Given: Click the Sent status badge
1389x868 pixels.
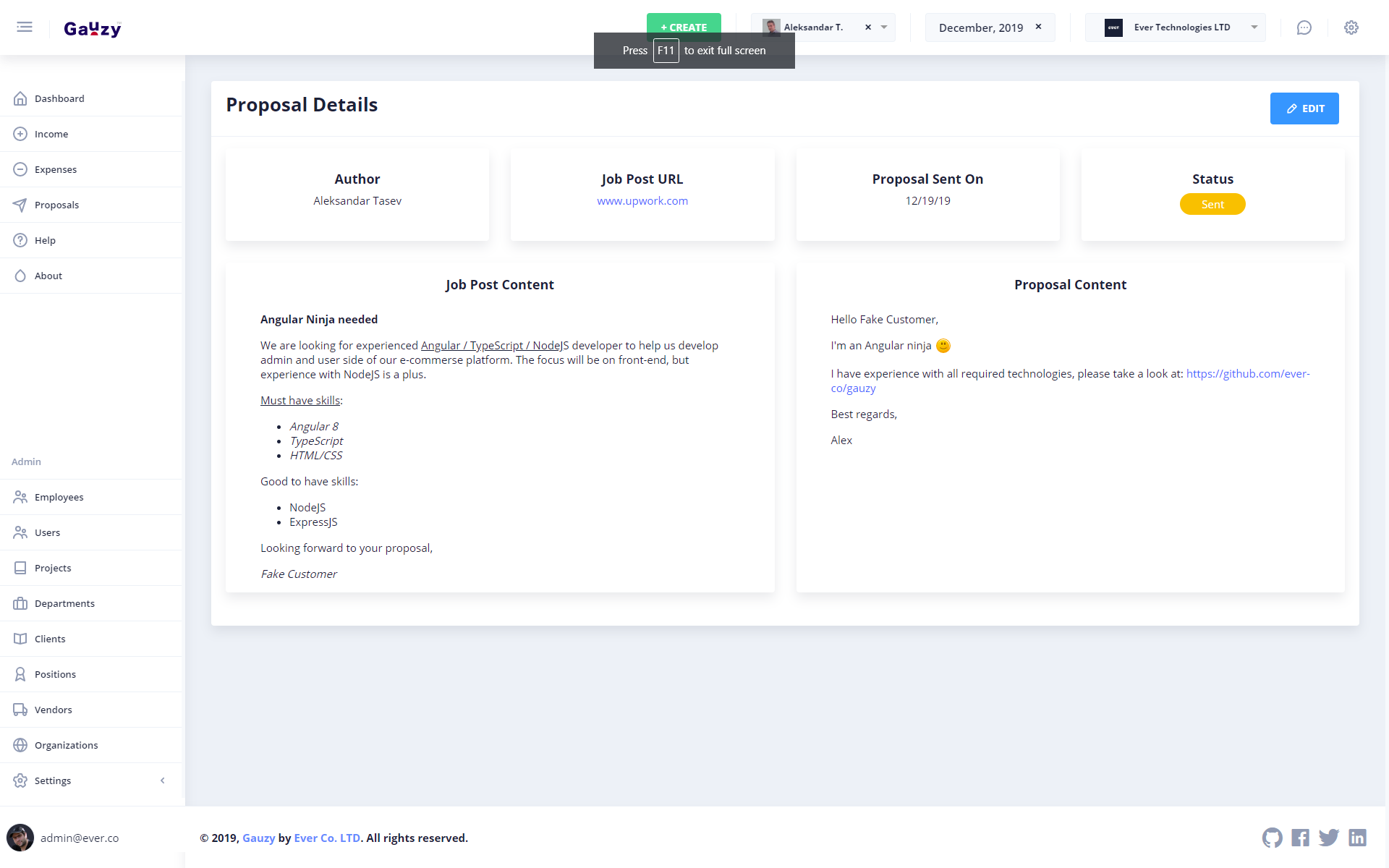Looking at the screenshot, I should (x=1212, y=204).
